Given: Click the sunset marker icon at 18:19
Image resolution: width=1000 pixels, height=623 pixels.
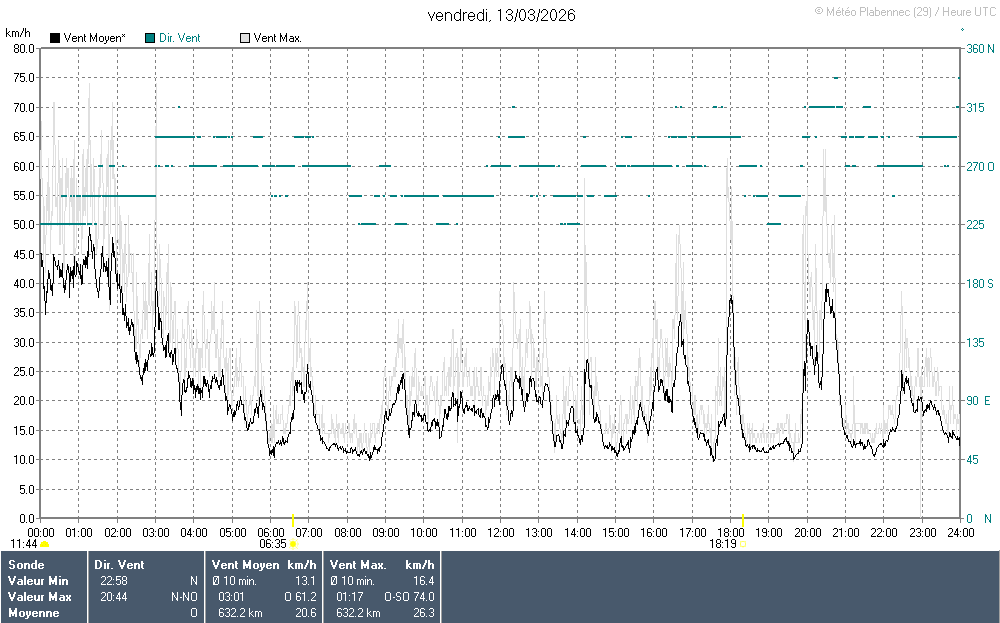Looking at the screenshot, I should pyautogui.click(x=743, y=544).
